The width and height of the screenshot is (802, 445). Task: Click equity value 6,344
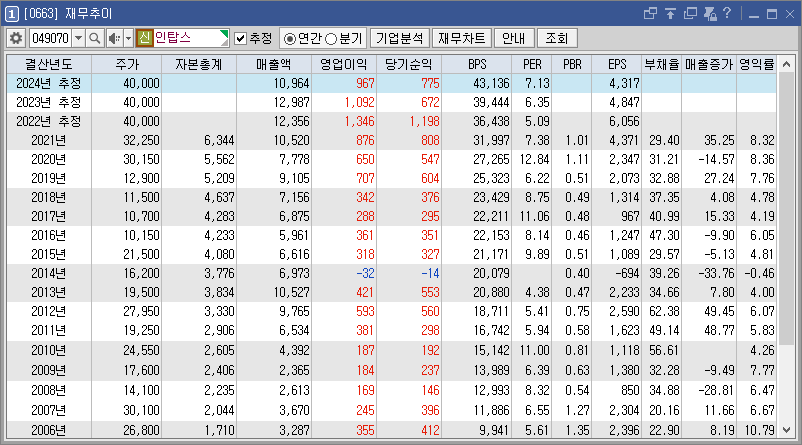pos(219,140)
